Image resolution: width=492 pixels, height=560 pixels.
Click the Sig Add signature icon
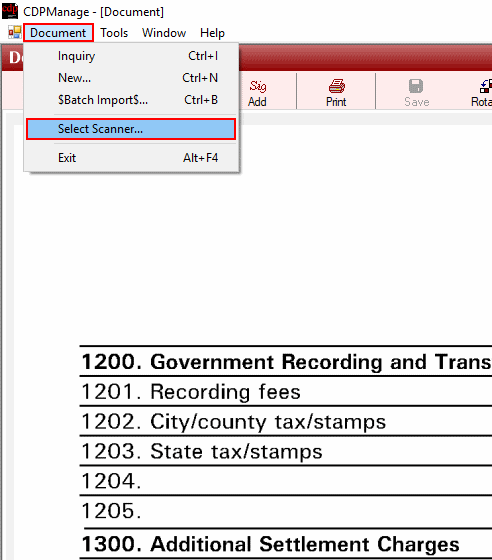tap(257, 86)
